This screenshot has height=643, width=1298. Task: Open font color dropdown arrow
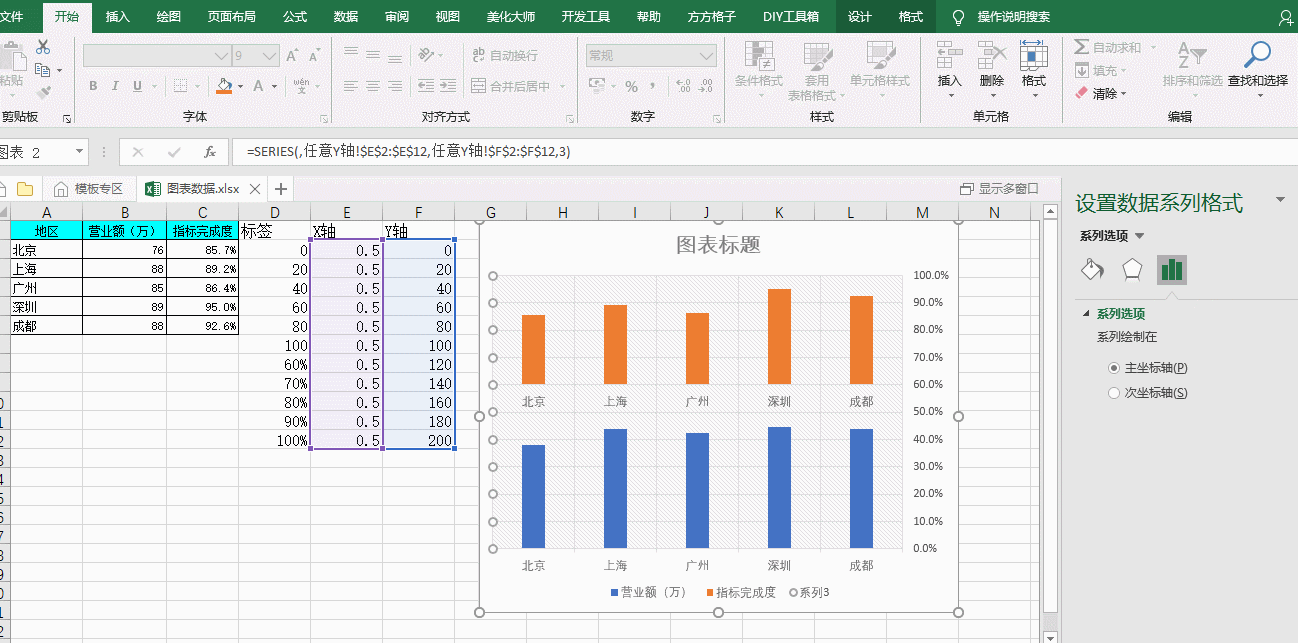[274, 87]
